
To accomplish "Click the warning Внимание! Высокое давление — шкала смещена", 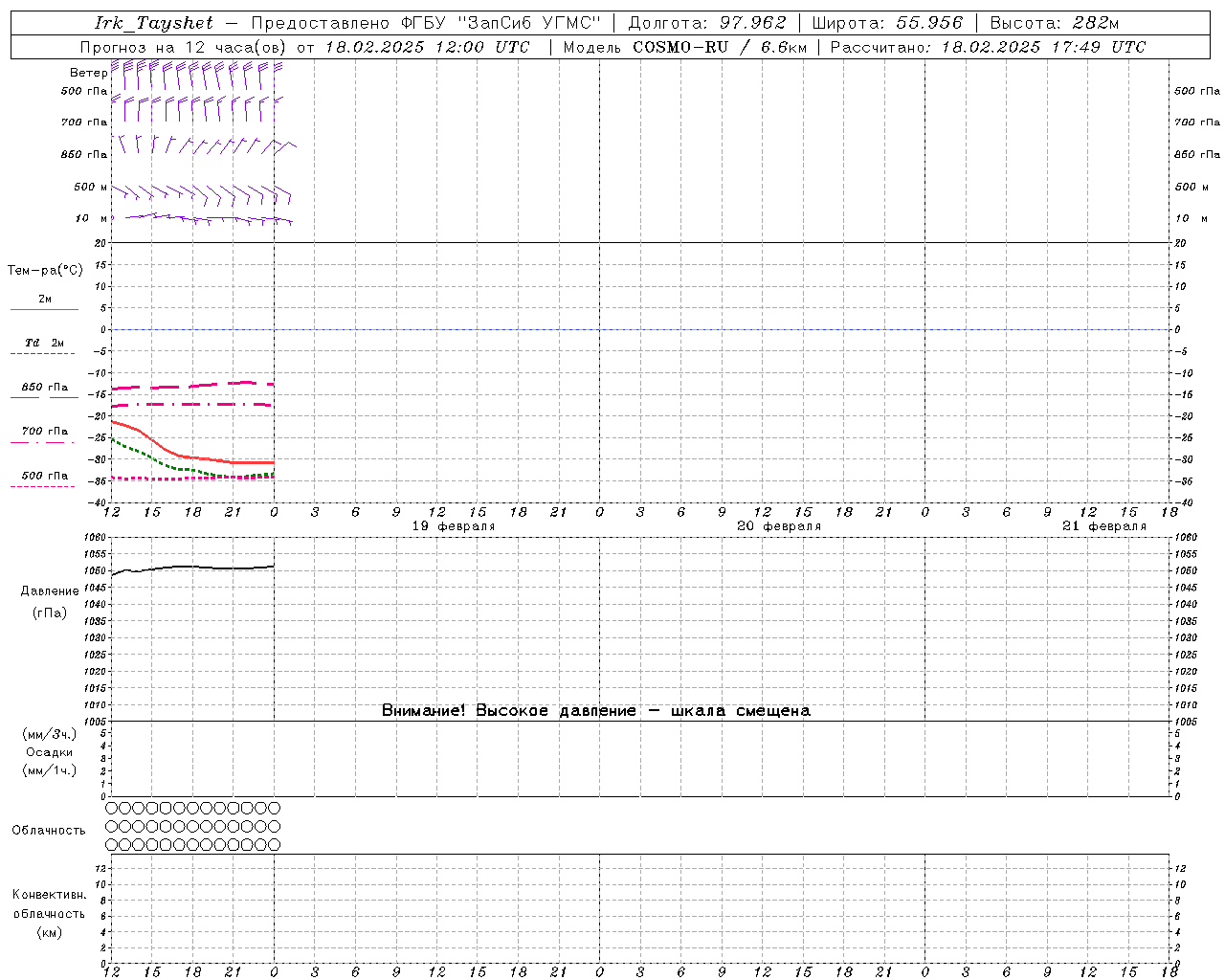I will pyautogui.click(x=595, y=711).
